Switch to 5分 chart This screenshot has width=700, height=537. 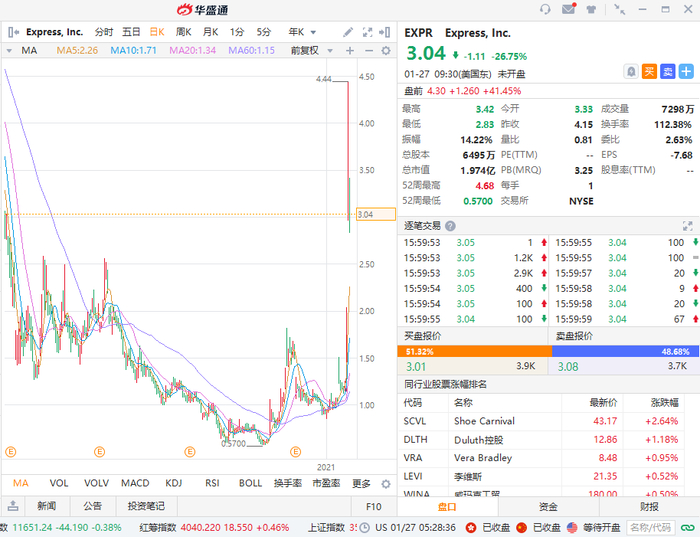coord(263,32)
